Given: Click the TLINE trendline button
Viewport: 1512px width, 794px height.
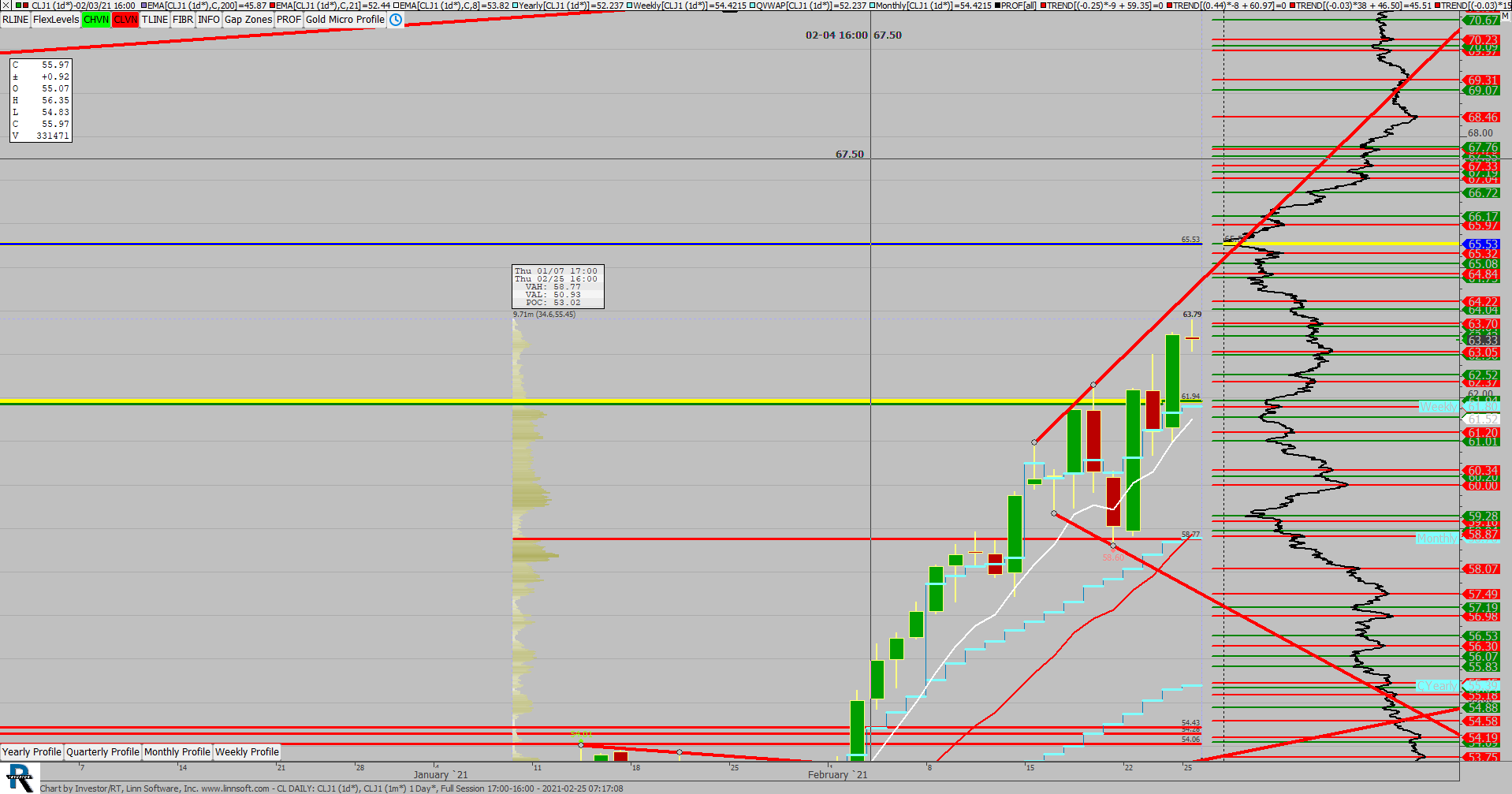Looking at the screenshot, I should (155, 20).
